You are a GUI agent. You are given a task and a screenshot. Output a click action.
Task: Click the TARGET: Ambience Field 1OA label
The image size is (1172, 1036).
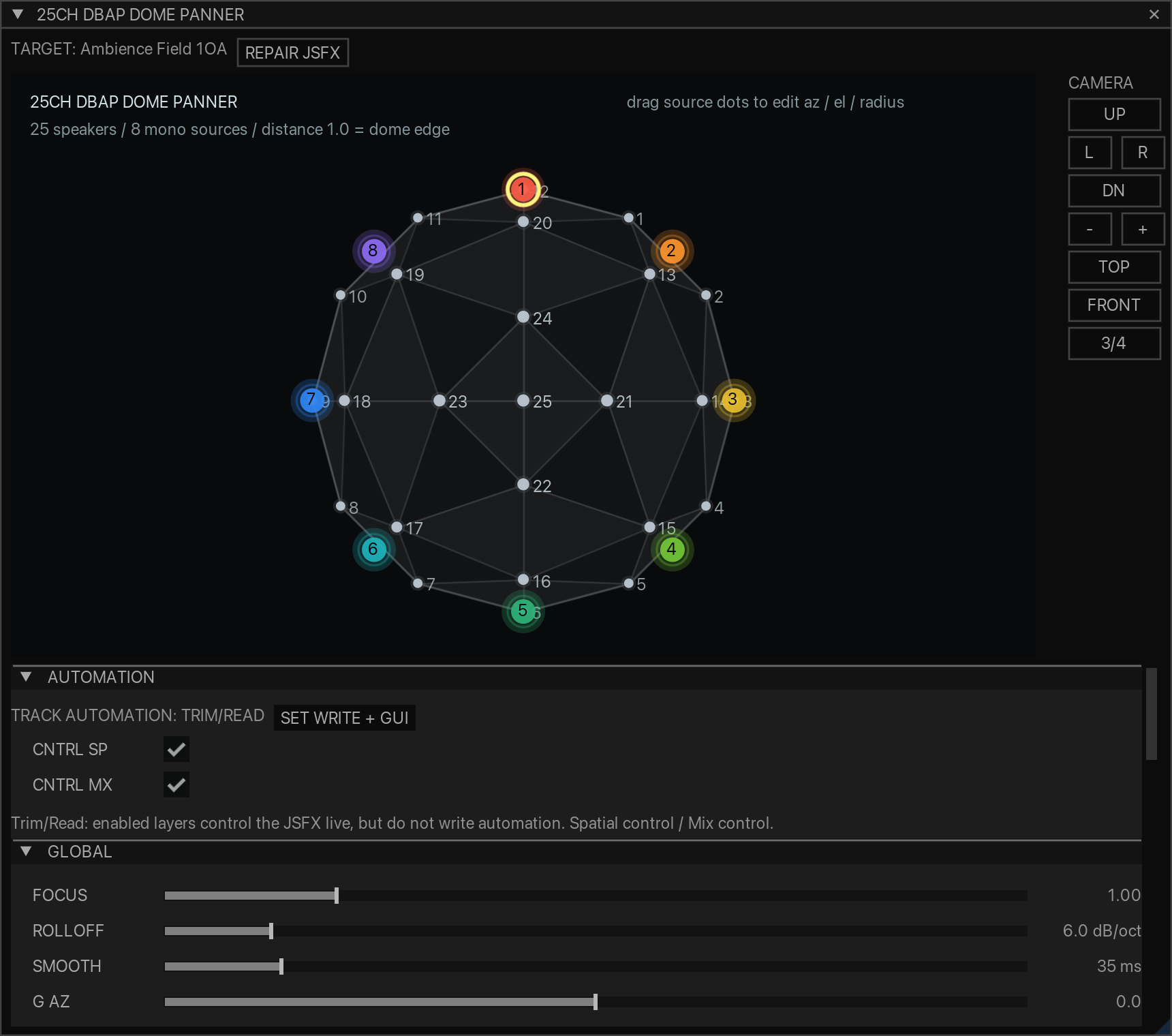(x=119, y=49)
